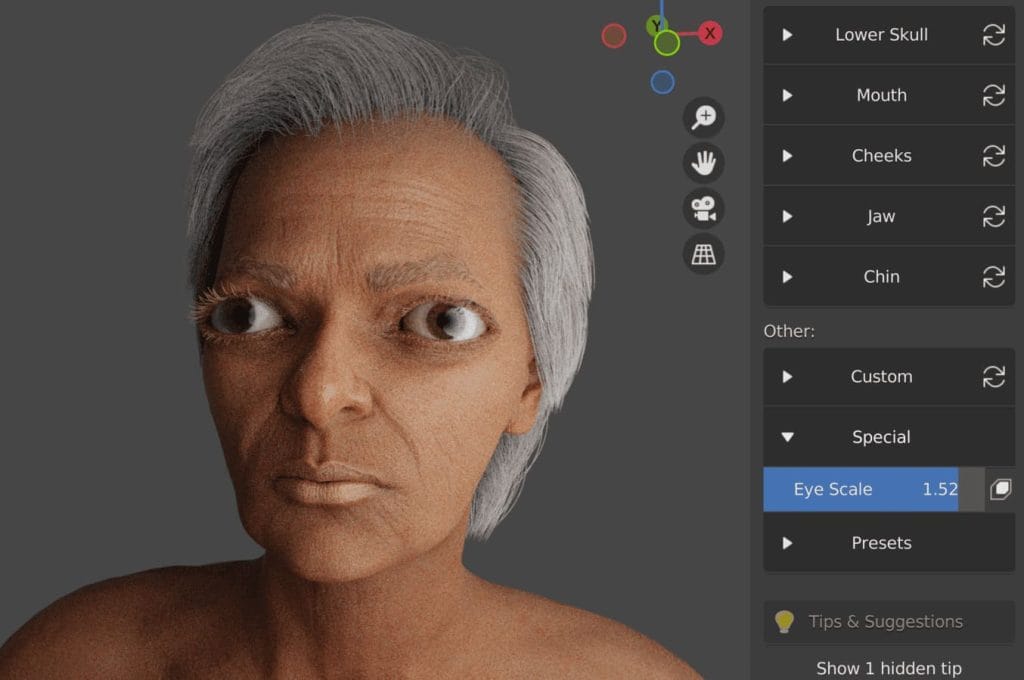Toggle the camera view icon
The height and width of the screenshot is (680, 1024).
tap(704, 209)
